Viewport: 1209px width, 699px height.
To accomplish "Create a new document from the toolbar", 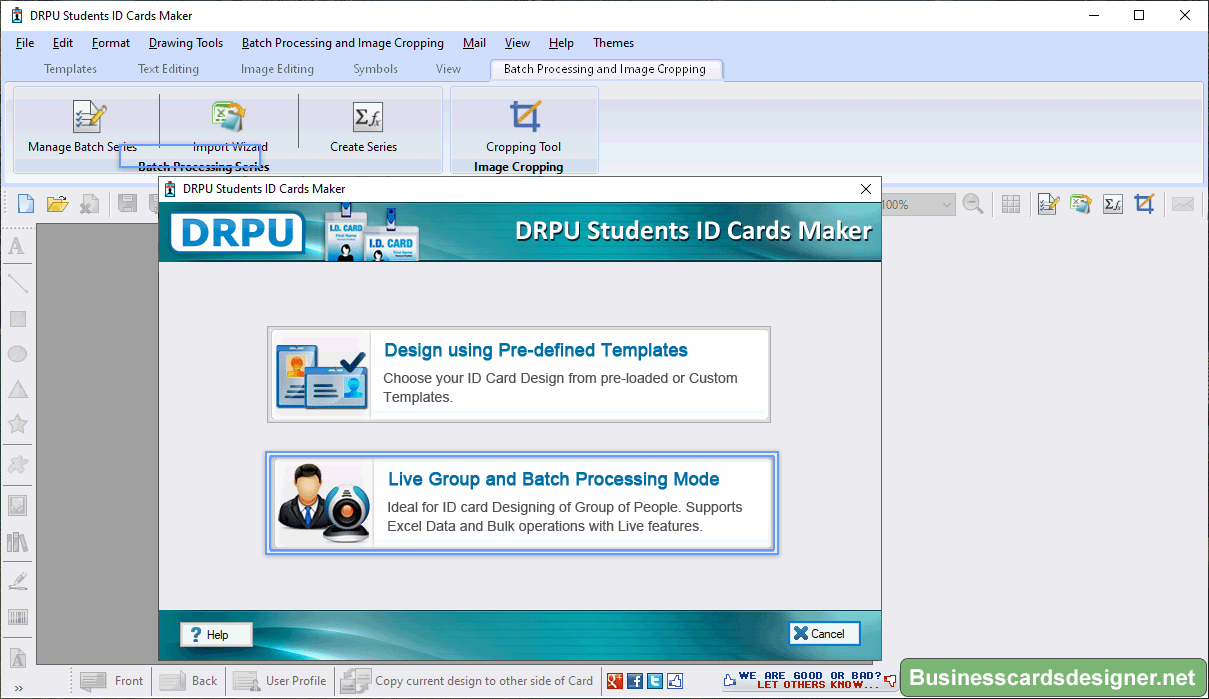I will (26, 204).
